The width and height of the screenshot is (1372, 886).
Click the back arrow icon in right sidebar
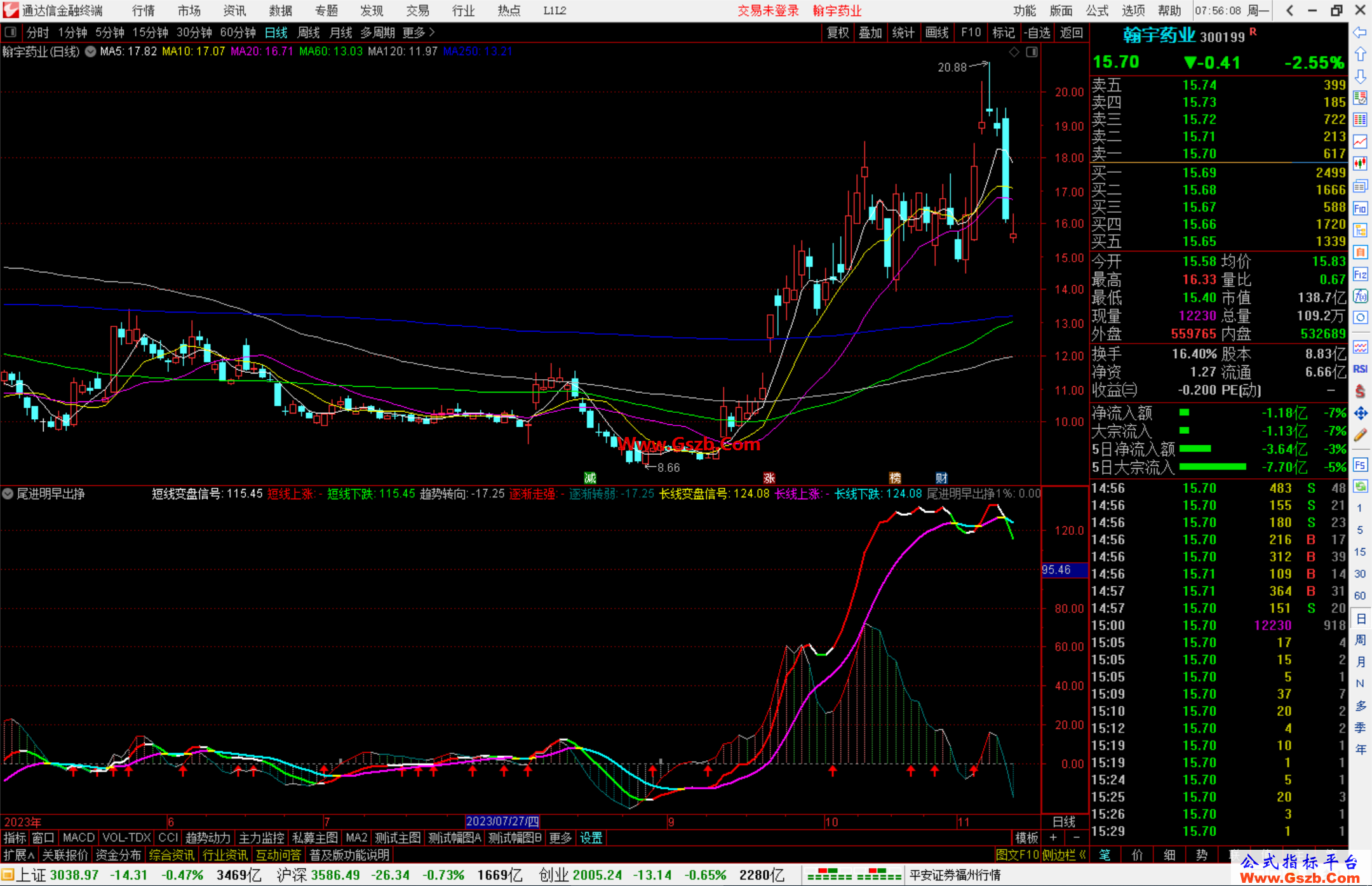point(1360,32)
